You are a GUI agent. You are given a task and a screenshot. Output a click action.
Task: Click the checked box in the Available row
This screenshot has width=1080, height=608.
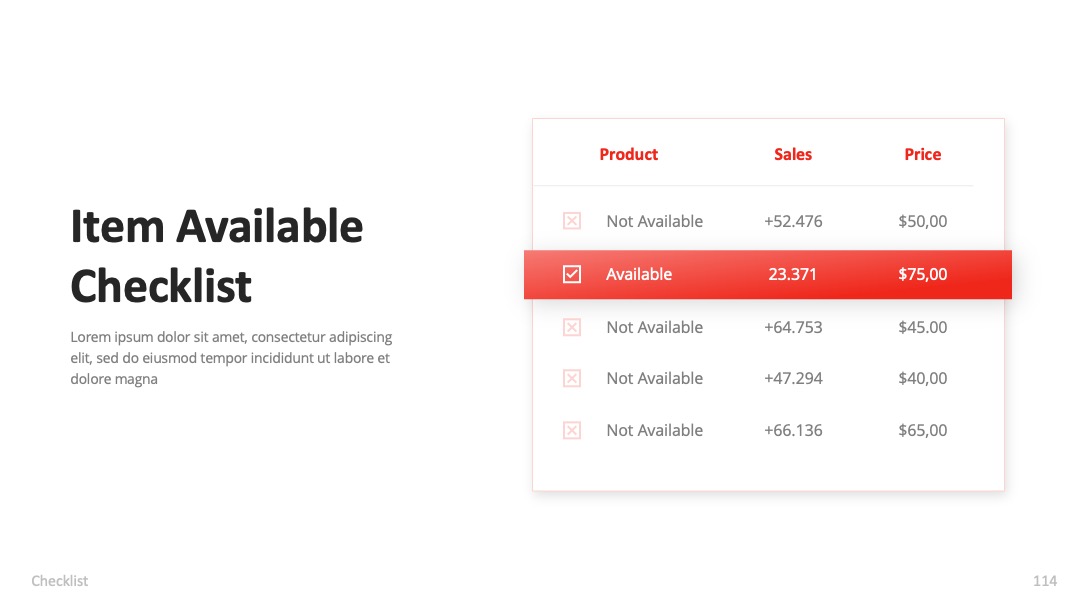pyautogui.click(x=572, y=274)
